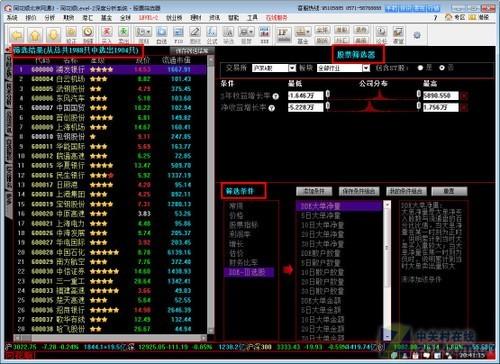Viewport: 500px width, 364px height.
Task: Move the maximum slider handle of first condition
Action: 419,94
